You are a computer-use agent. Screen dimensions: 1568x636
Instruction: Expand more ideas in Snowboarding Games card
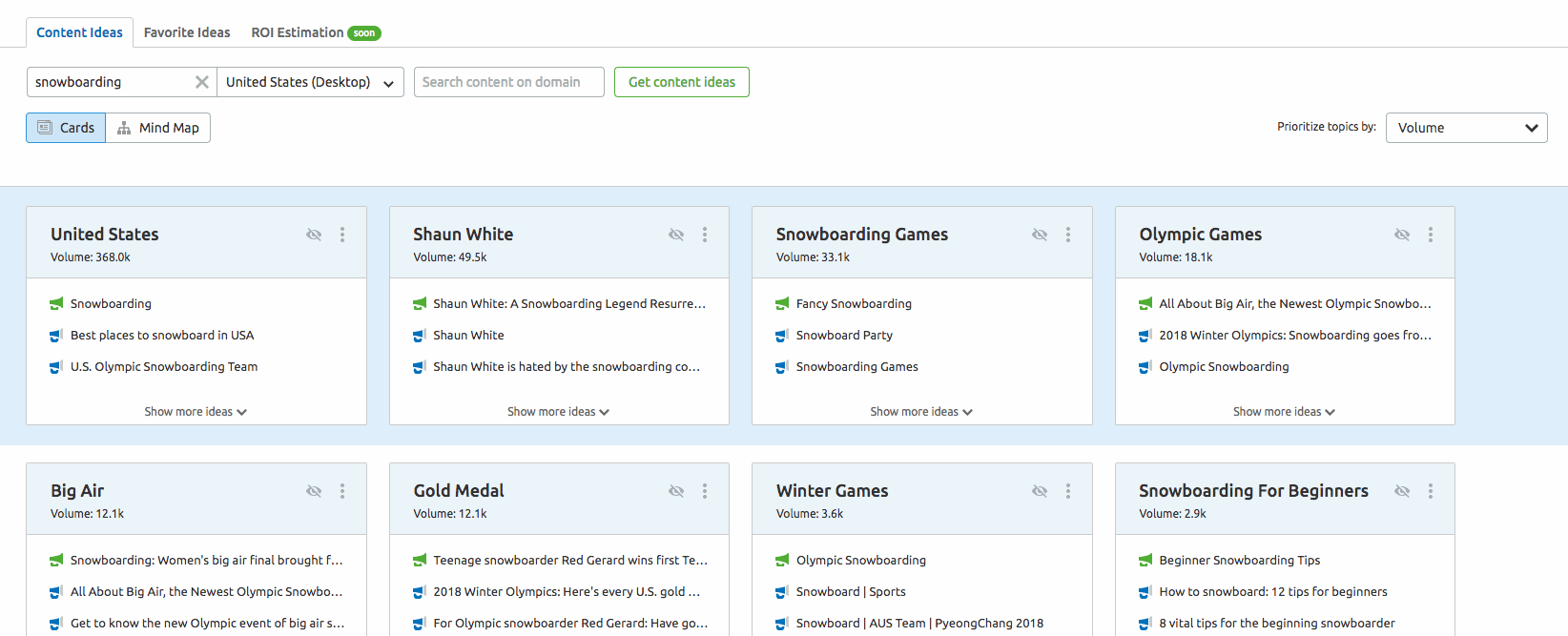(921, 412)
